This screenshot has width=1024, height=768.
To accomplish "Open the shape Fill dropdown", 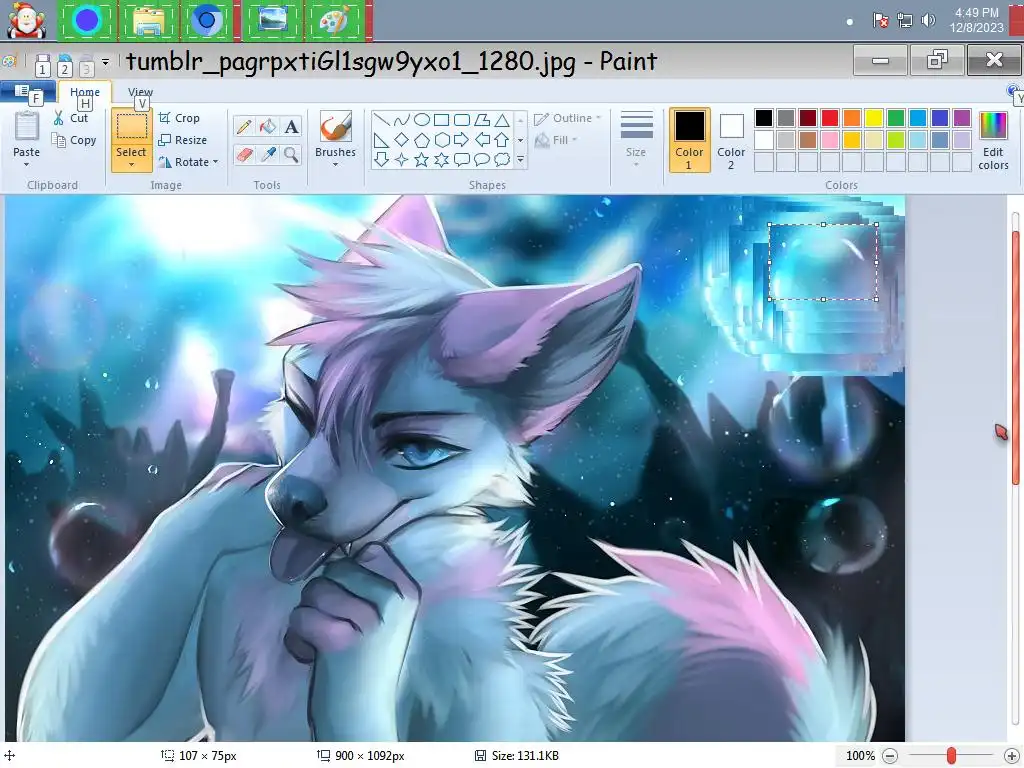I will click(556, 140).
